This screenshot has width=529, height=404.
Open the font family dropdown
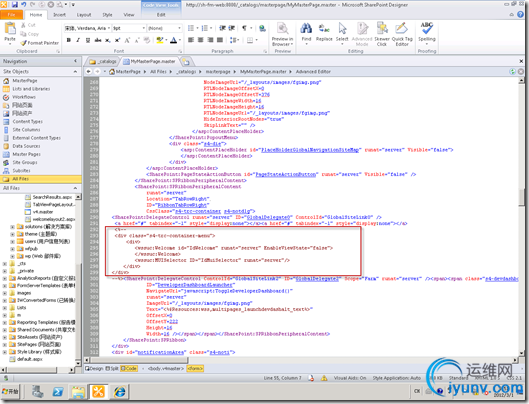coord(109,28)
